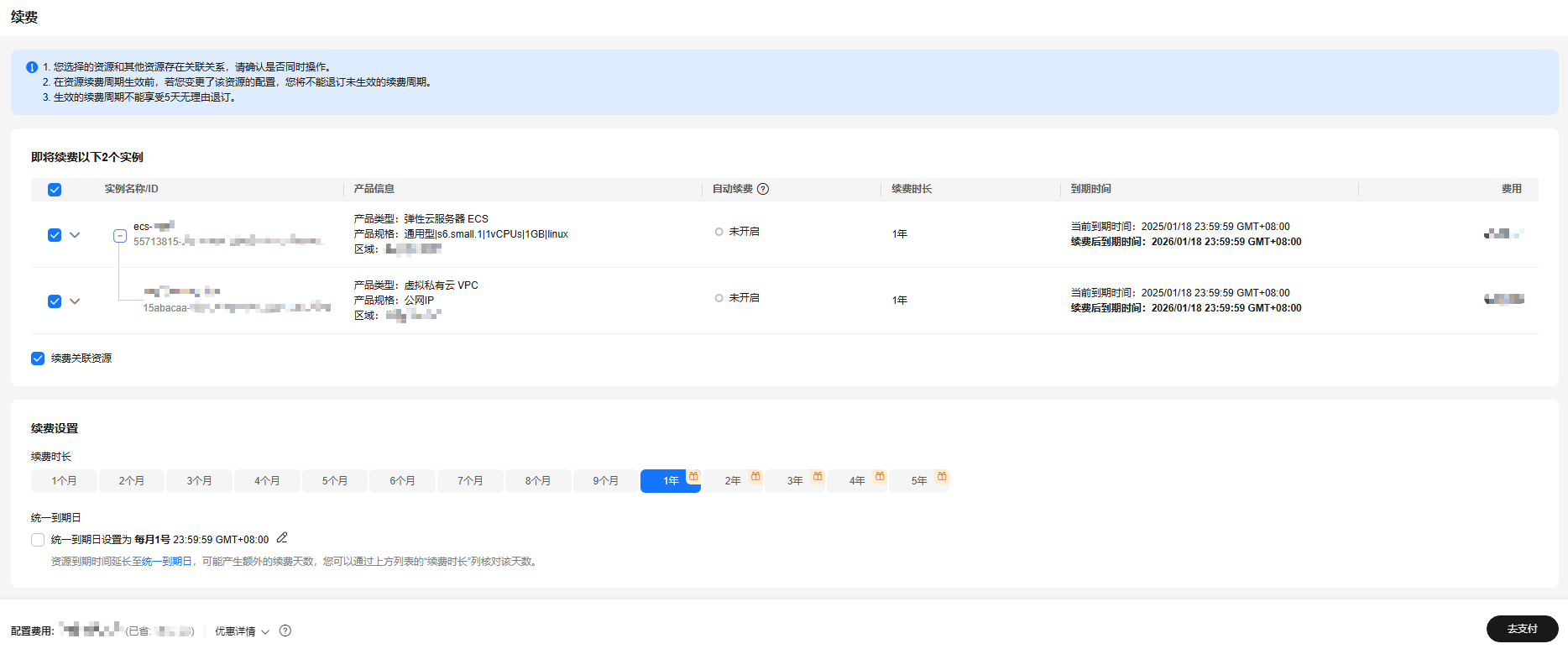Click the gift badge icon on 5年
This screenshot has width=1568, height=649.
coord(942,476)
